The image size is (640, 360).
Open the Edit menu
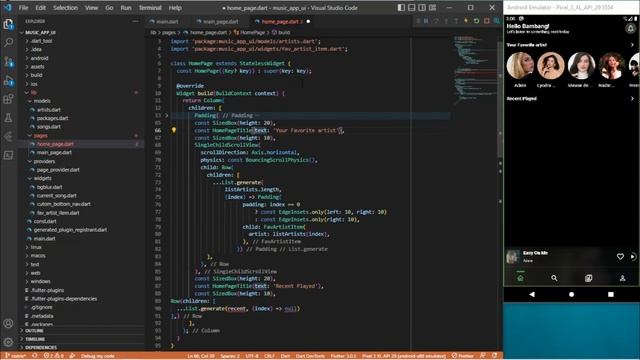point(40,8)
